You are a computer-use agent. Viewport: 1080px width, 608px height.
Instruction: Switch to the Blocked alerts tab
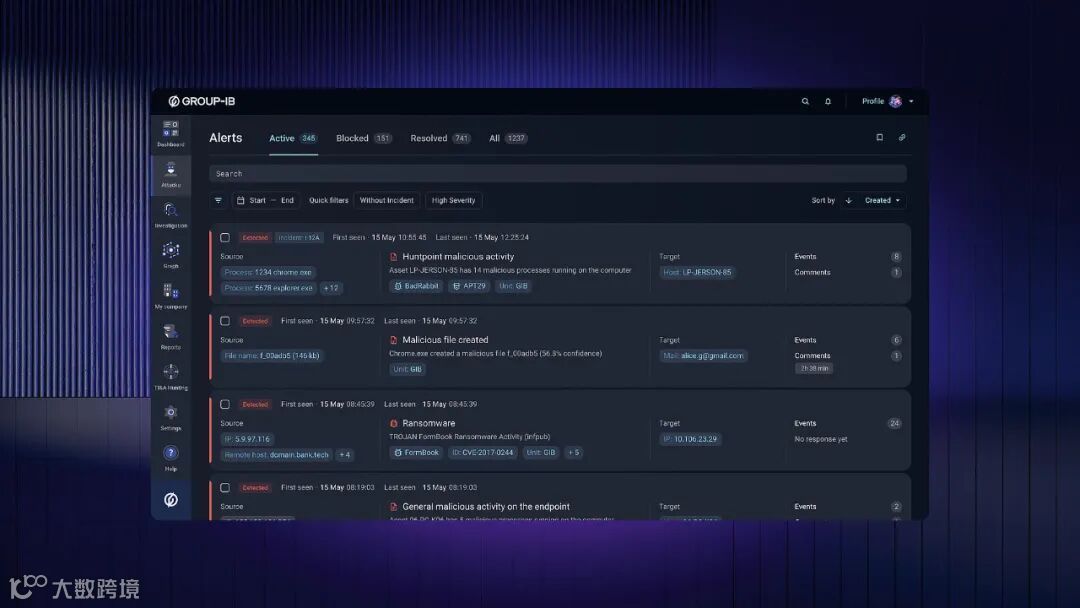click(364, 138)
